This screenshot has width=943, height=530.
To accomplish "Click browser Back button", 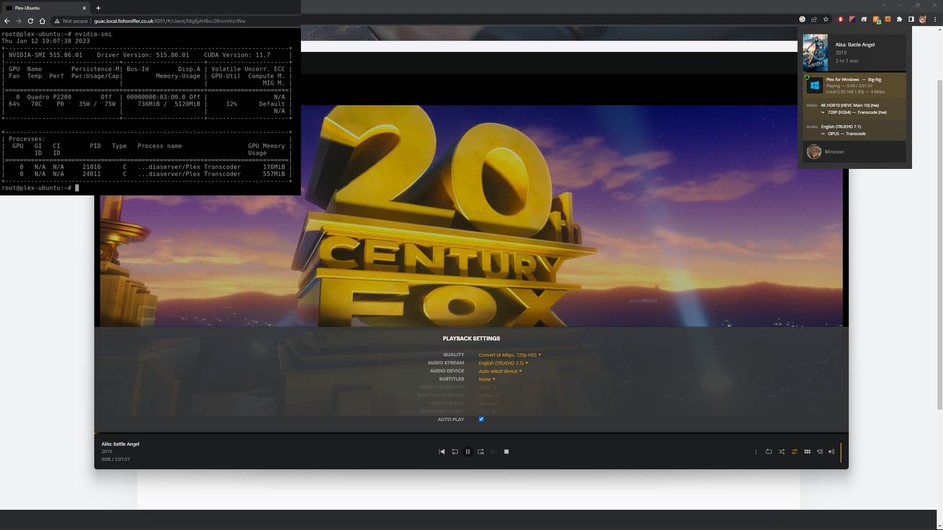I will point(7,20).
